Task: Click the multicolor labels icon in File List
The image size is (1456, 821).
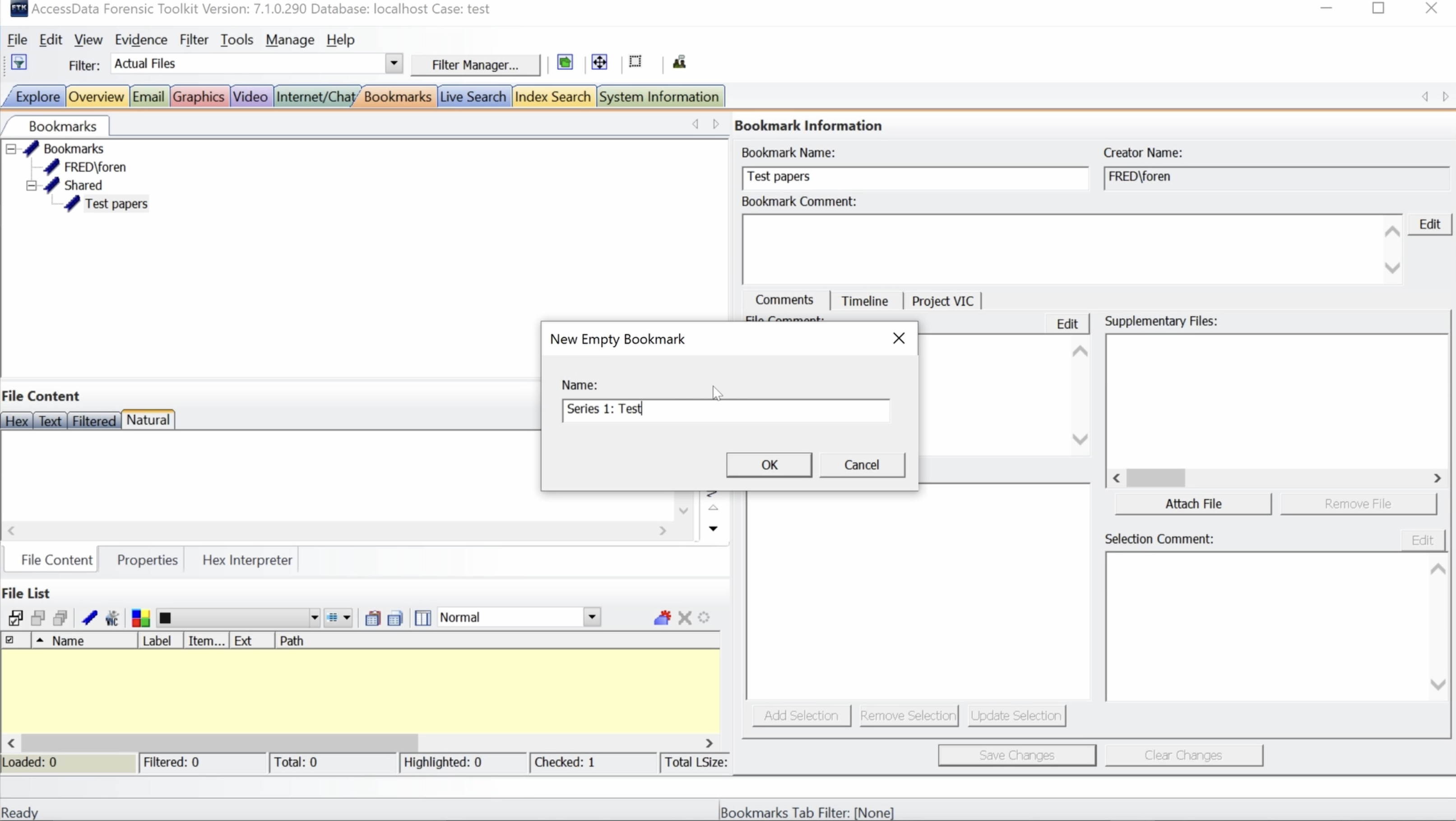Action: pos(140,617)
